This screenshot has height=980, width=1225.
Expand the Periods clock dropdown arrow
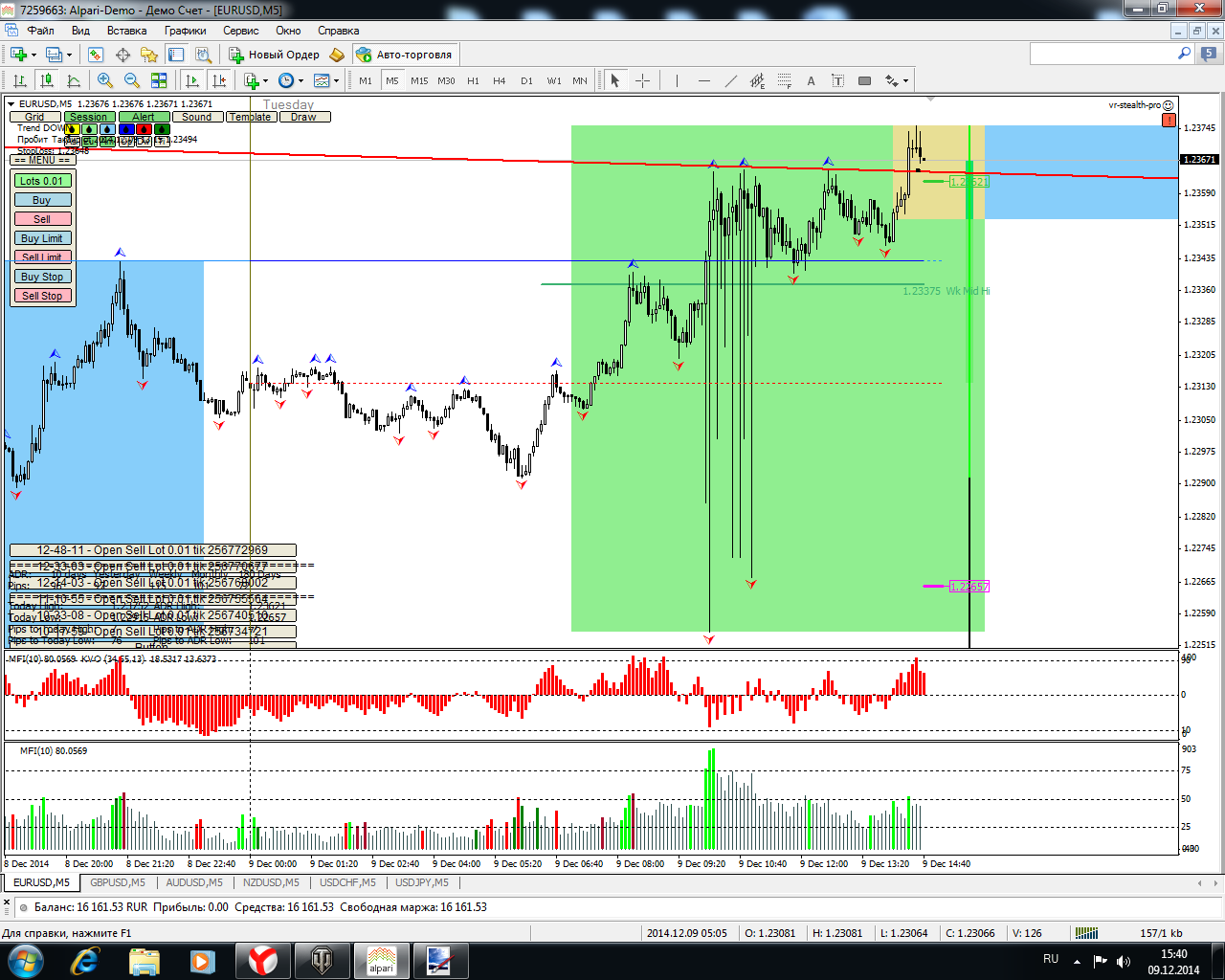[x=301, y=80]
